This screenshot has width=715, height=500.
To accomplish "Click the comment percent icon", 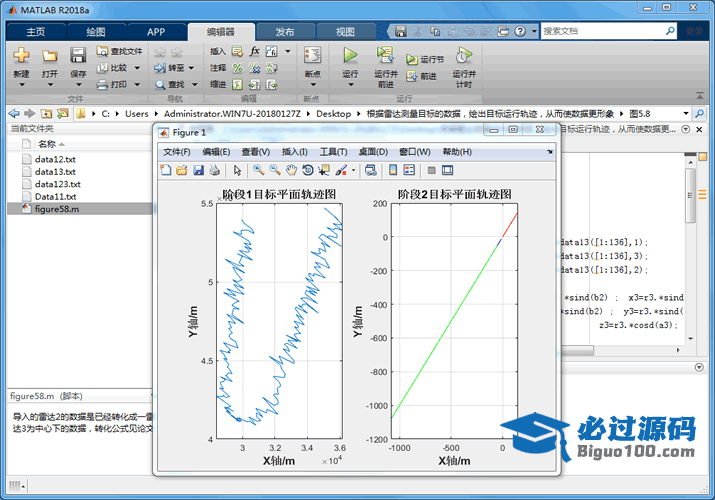I will point(237,68).
